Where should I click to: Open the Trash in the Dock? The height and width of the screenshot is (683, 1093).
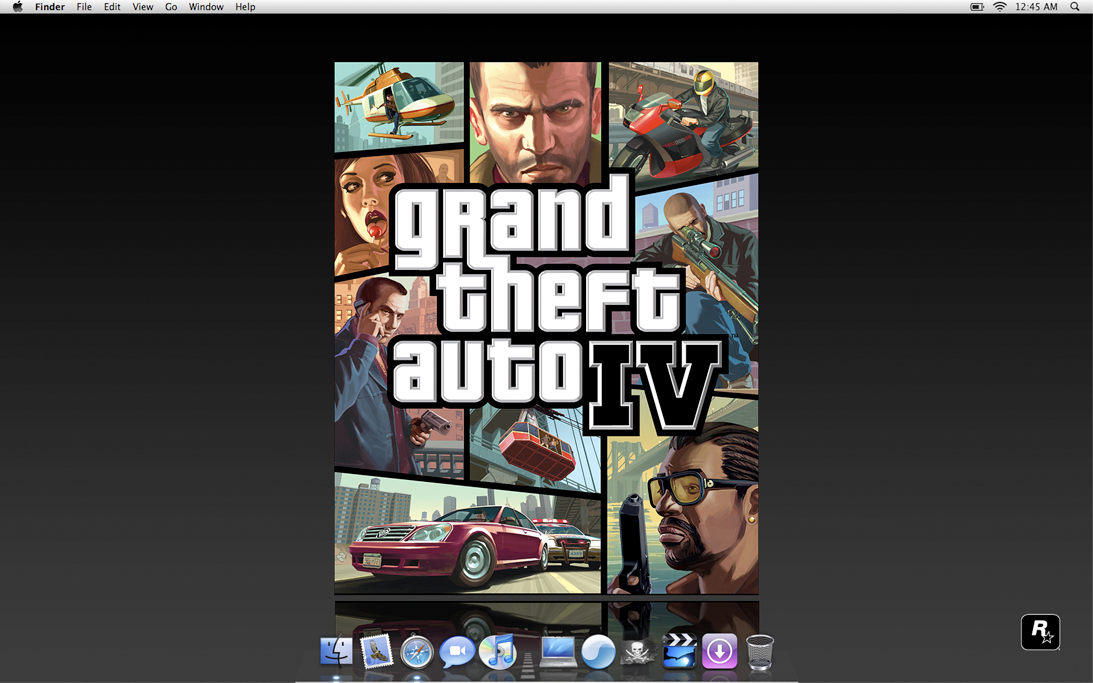pyautogui.click(x=760, y=652)
